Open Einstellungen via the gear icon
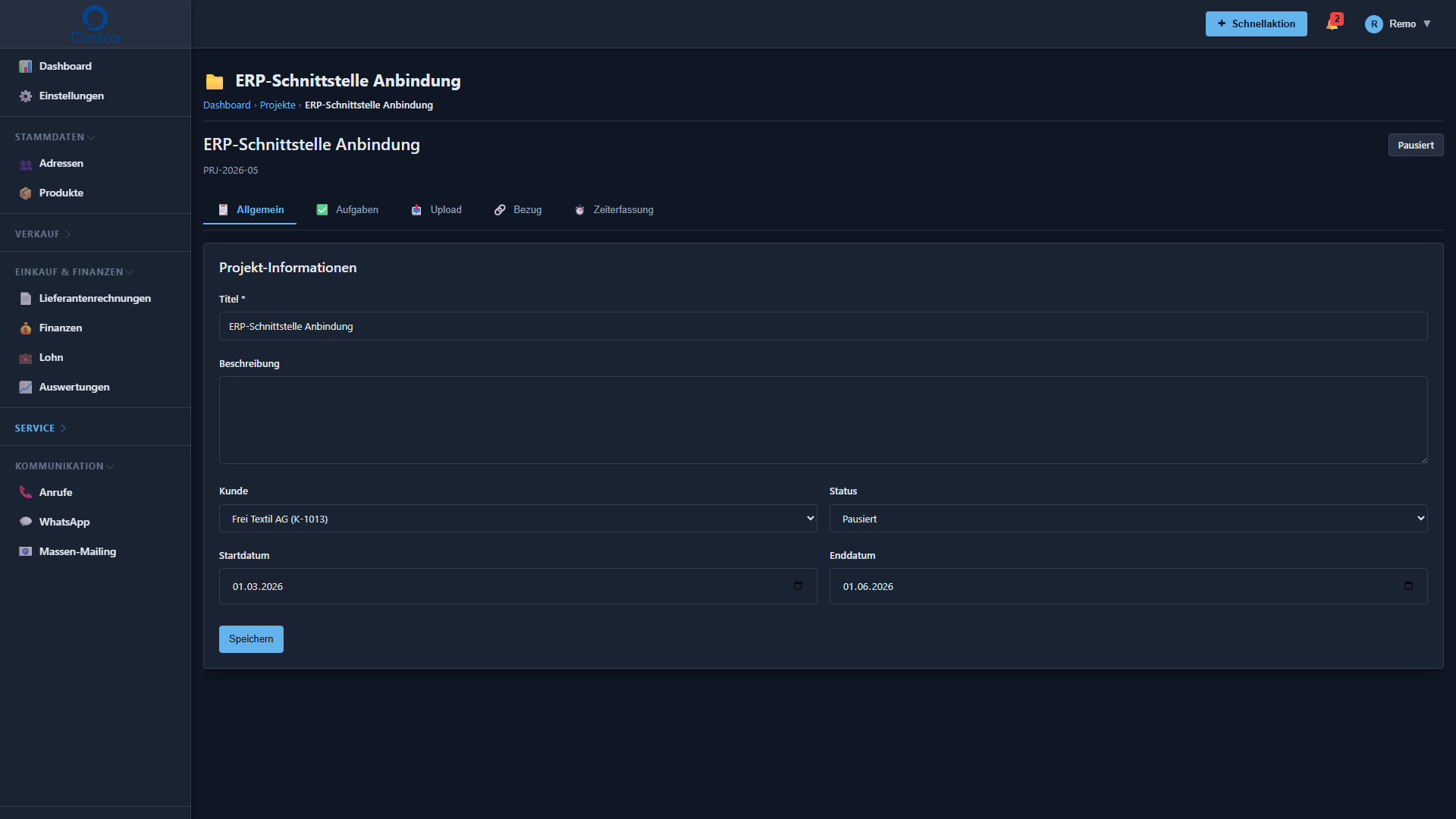The height and width of the screenshot is (819, 1456). [26, 96]
